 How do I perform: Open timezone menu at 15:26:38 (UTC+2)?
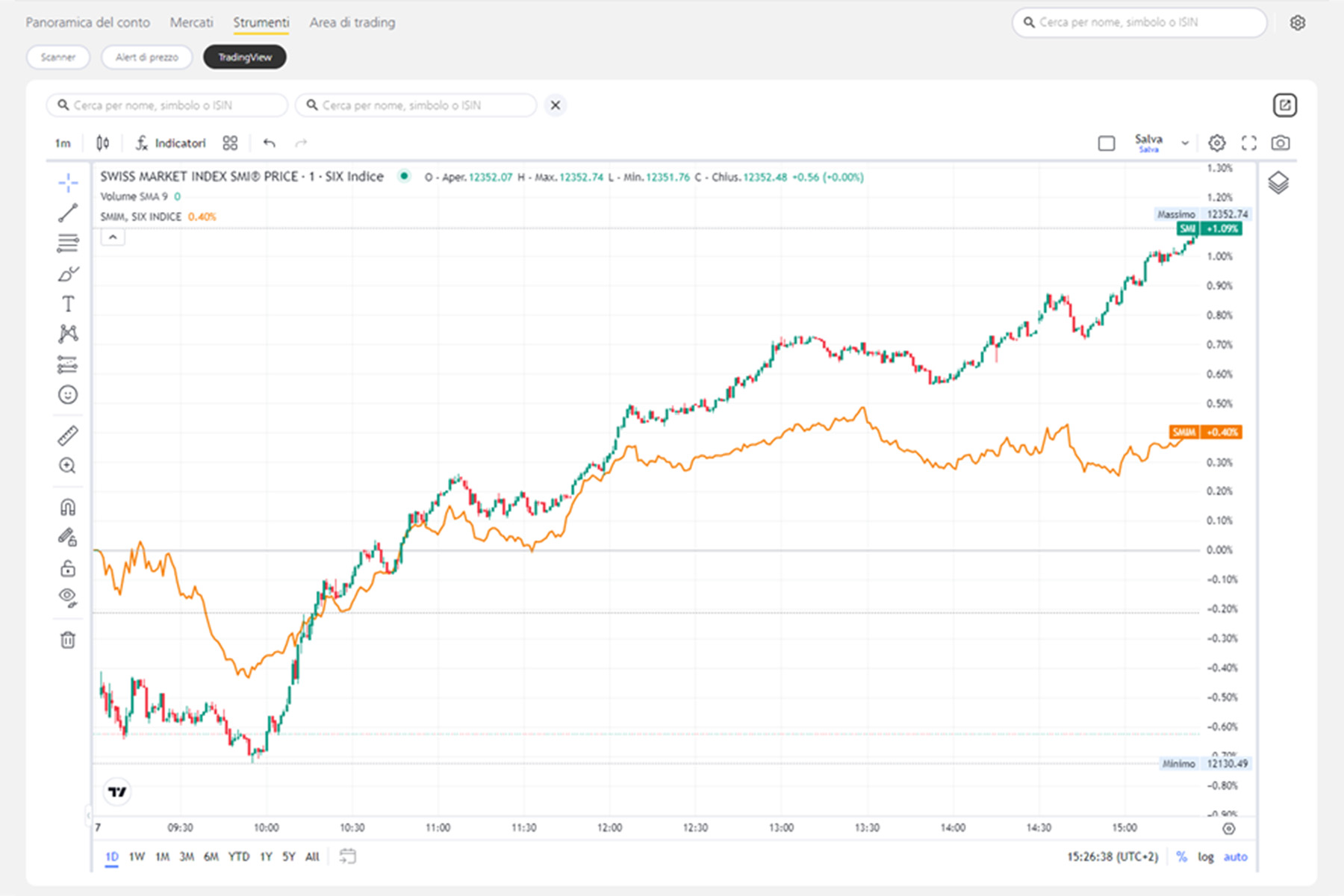[1113, 856]
